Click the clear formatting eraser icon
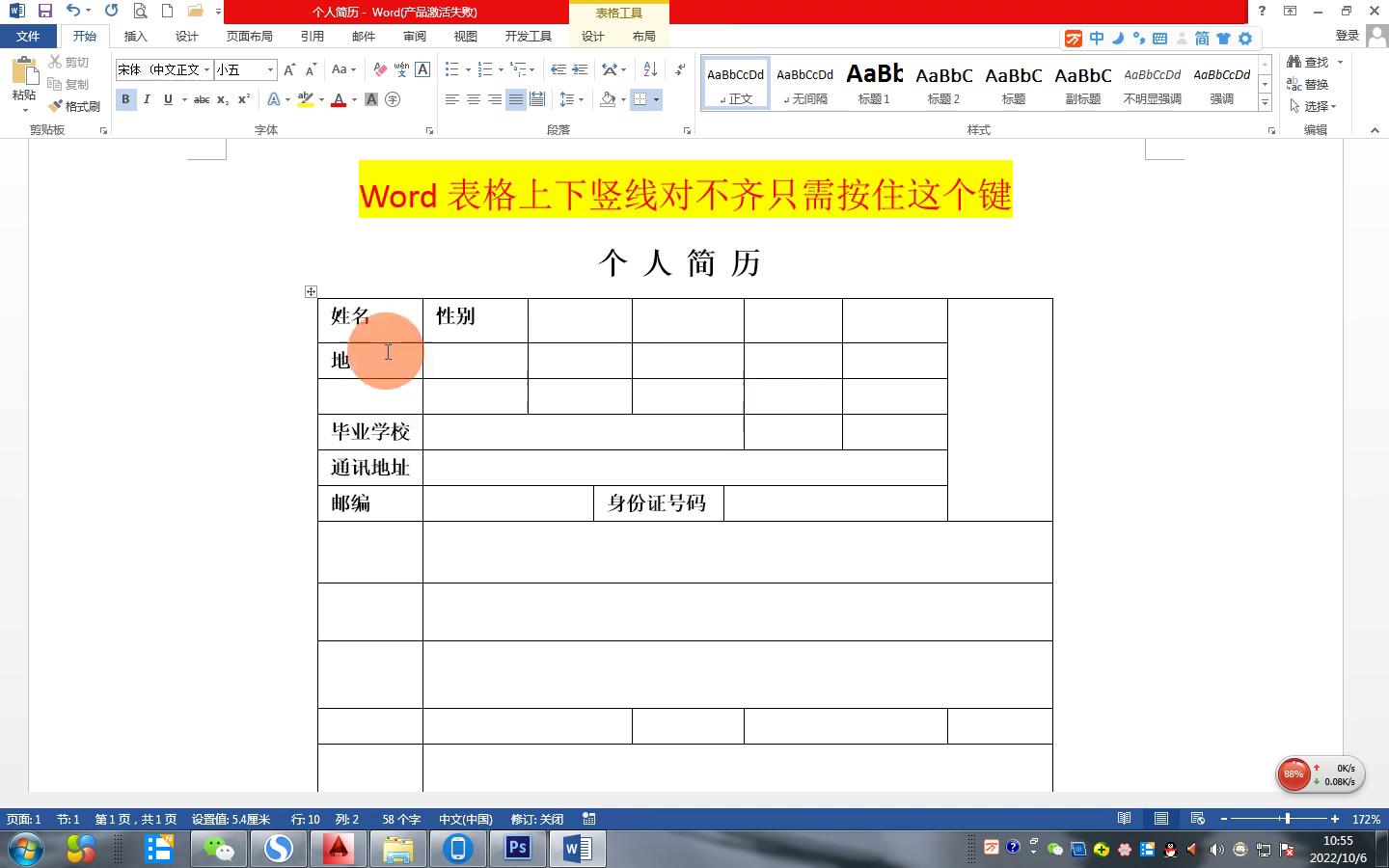Screen dimensions: 1389x868 pos(380,69)
